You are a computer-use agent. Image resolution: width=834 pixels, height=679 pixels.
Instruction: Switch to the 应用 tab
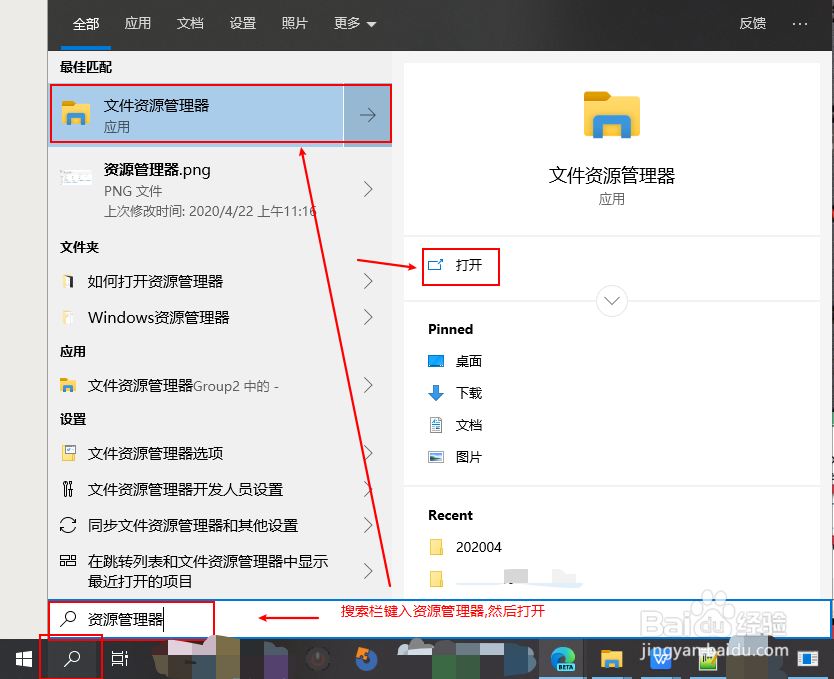click(x=137, y=23)
